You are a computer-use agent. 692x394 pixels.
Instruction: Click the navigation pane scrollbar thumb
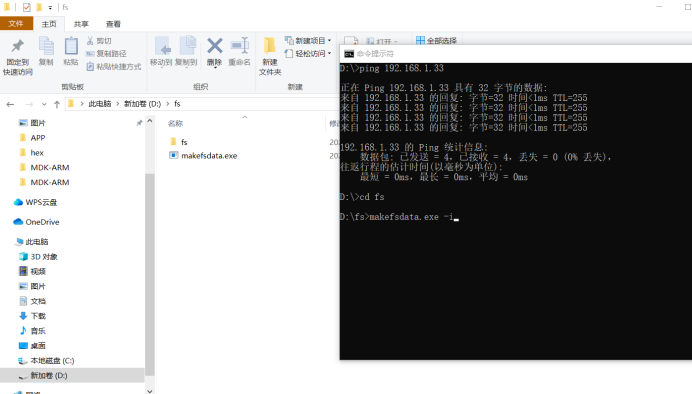150,274
